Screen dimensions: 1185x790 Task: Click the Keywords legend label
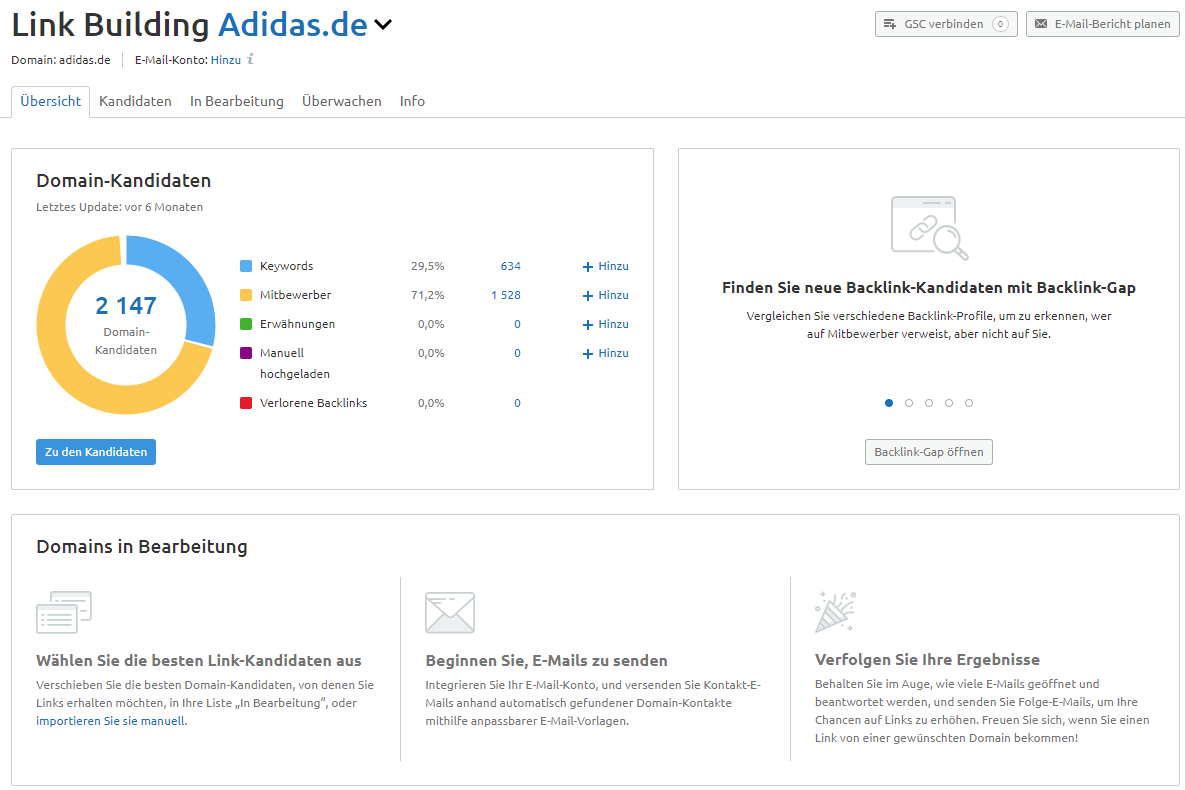[286, 266]
